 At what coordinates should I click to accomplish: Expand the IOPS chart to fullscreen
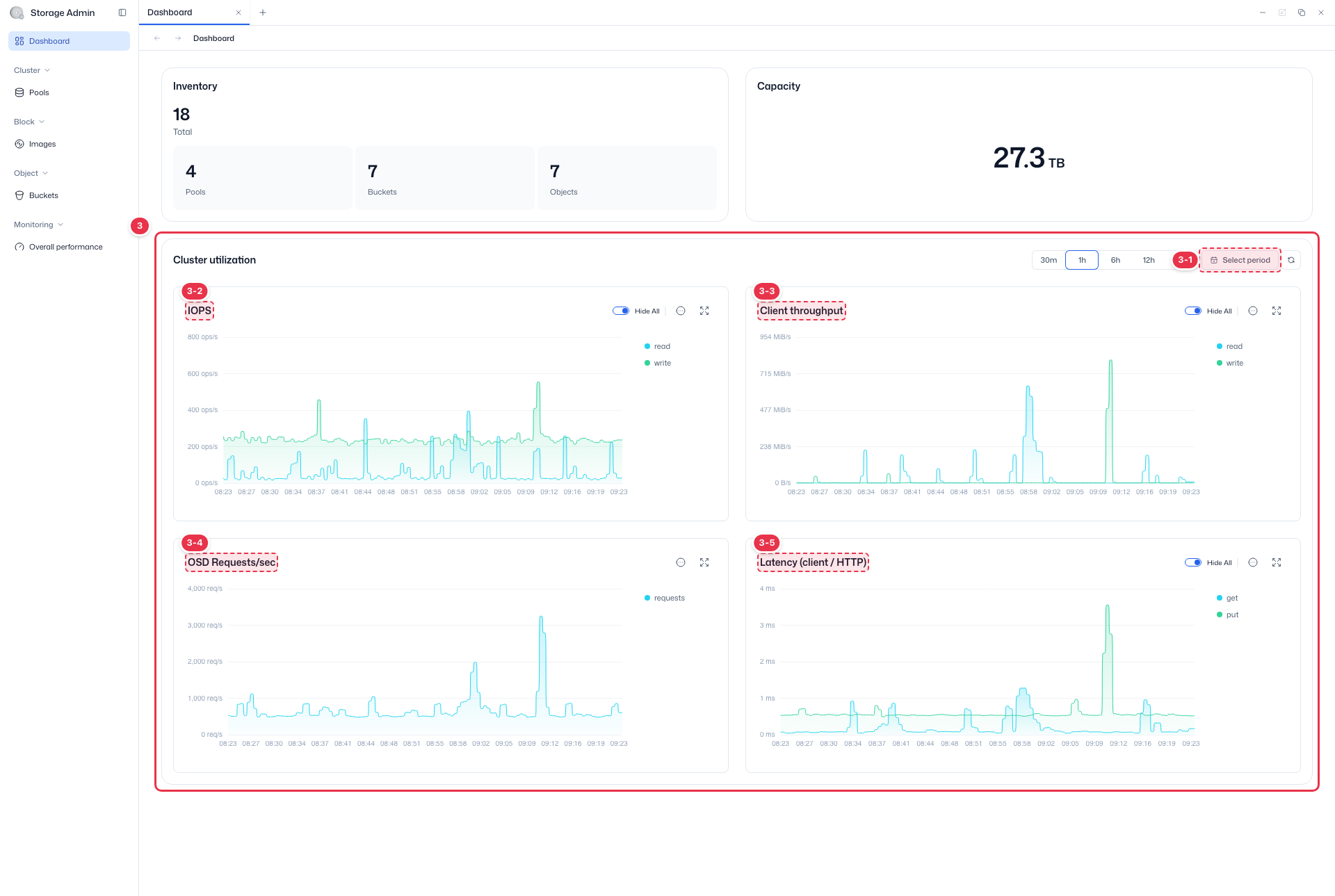(704, 311)
